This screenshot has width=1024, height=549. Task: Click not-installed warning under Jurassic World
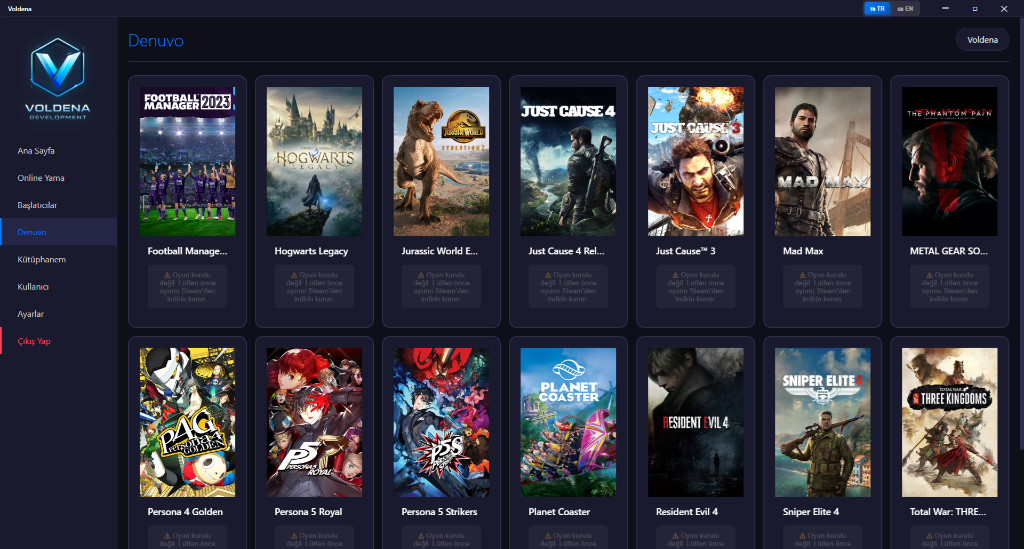point(441,287)
